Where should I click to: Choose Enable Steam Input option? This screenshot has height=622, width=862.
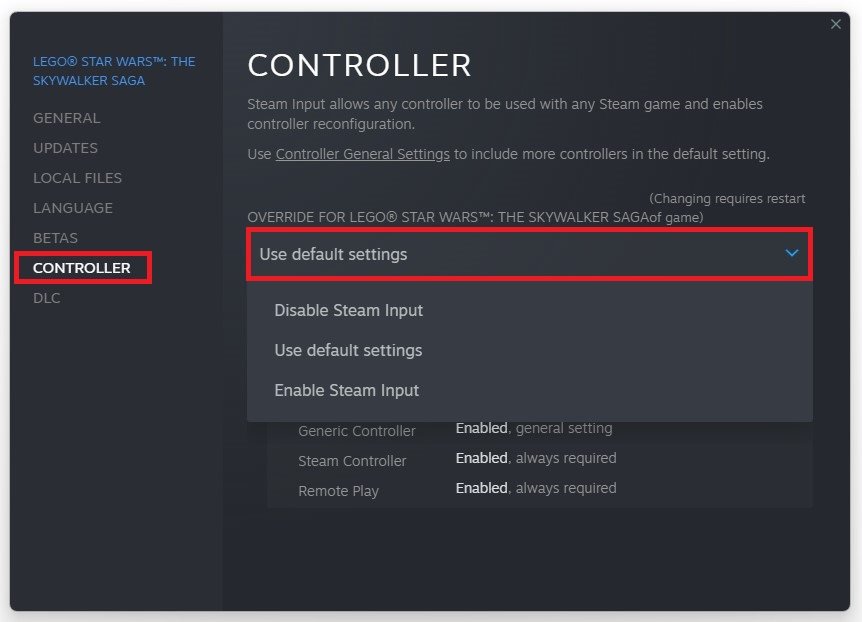coord(347,390)
